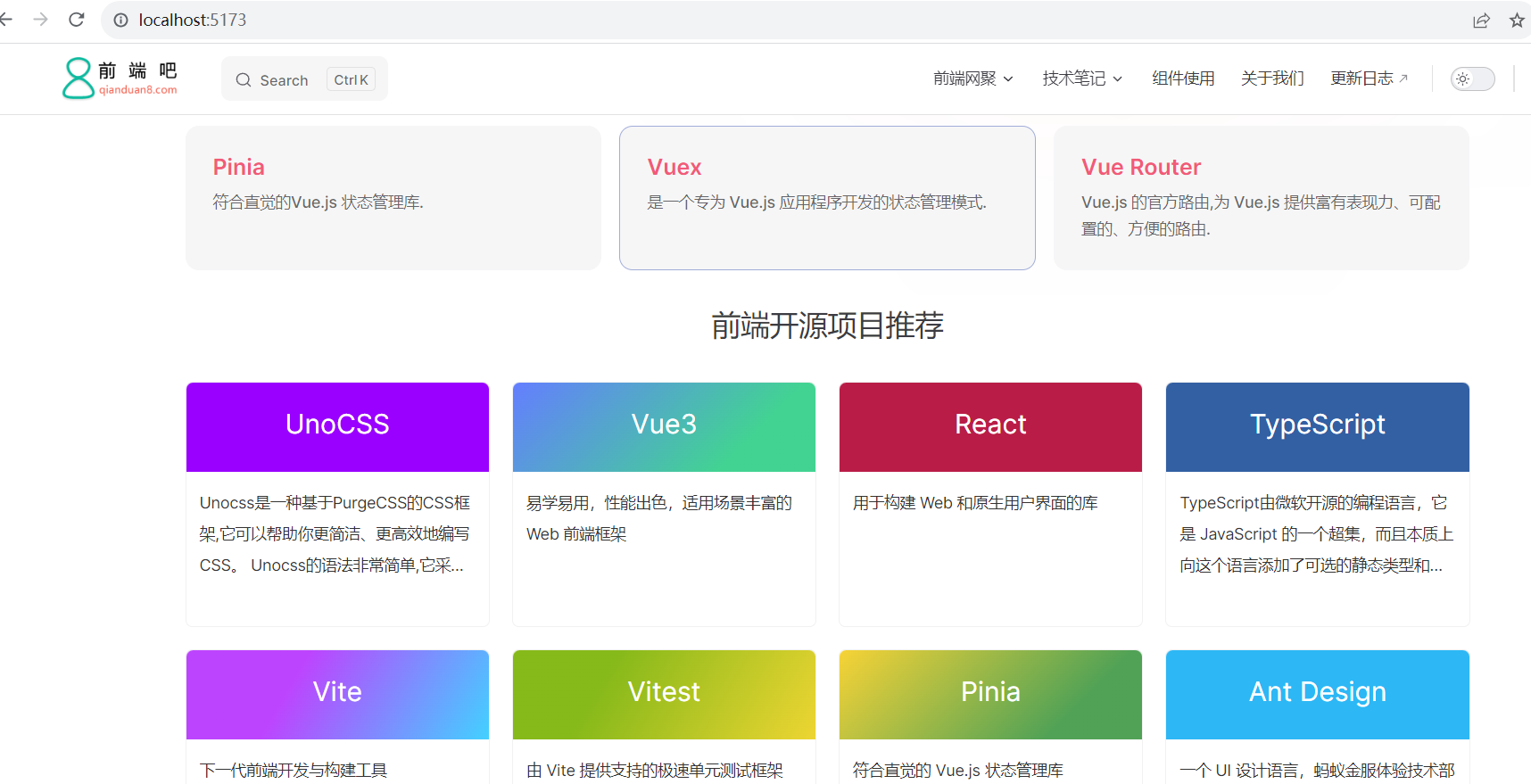The height and width of the screenshot is (784, 1531).
Task: Bookmark this page with star icon
Action: [x=1517, y=20]
